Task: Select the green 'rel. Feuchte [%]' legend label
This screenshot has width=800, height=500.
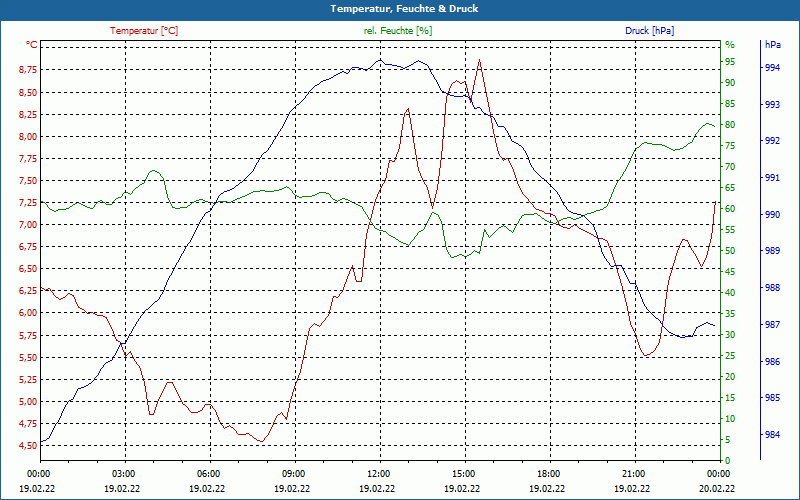Action: 397,31
